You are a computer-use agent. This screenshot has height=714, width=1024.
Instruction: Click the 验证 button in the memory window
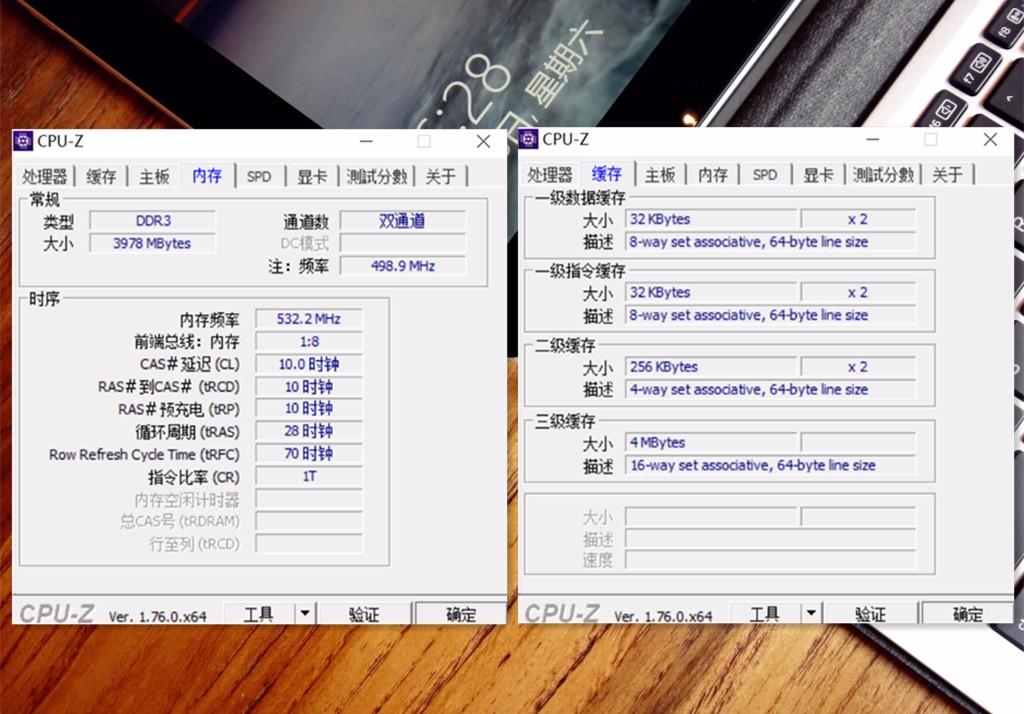point(364,614)
